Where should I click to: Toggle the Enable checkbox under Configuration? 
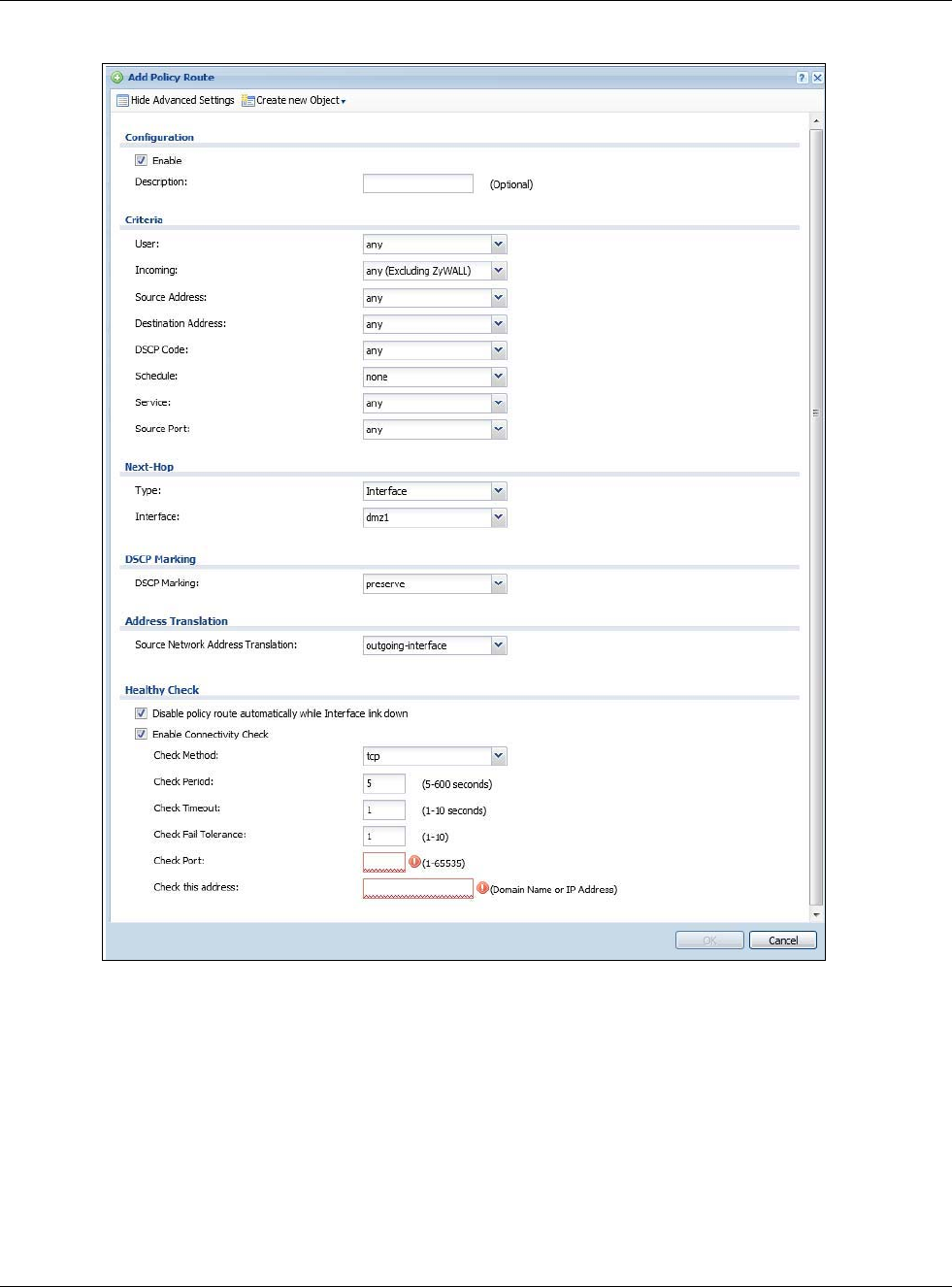[141, 161]
